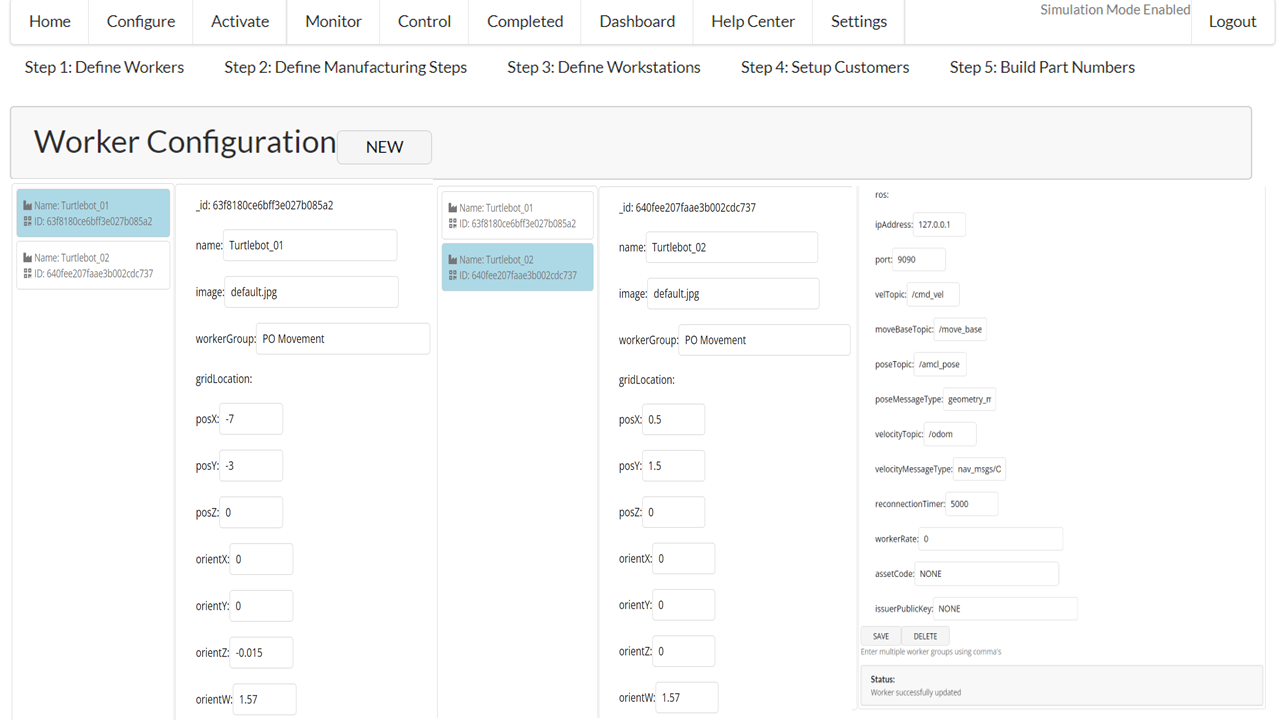Image resolution: width=1280 pixels, height=720 pixels.
Task: Go to the Monitor page
Action: [x=333, y=21]
